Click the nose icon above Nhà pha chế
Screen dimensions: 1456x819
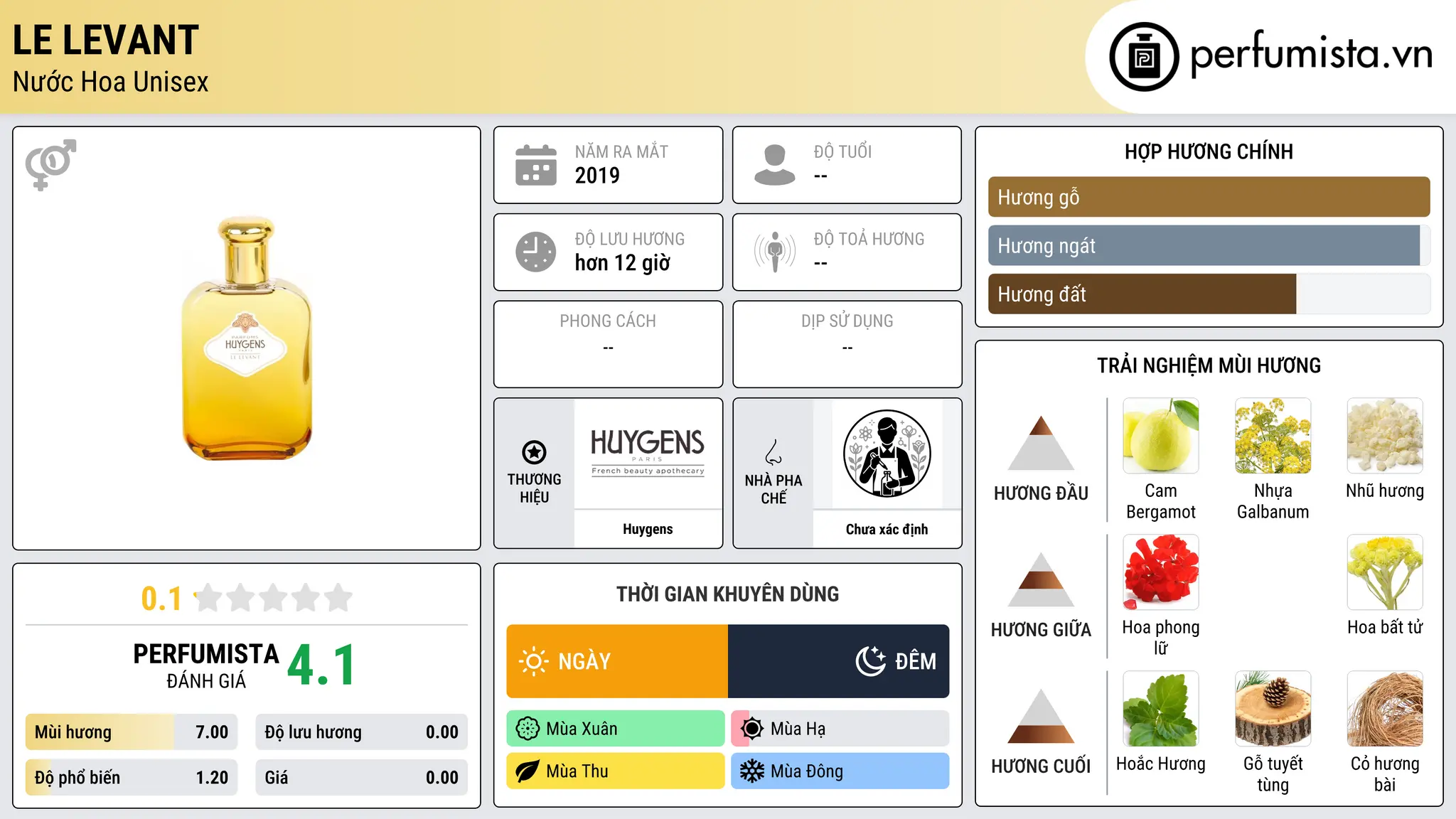[773, 452]
